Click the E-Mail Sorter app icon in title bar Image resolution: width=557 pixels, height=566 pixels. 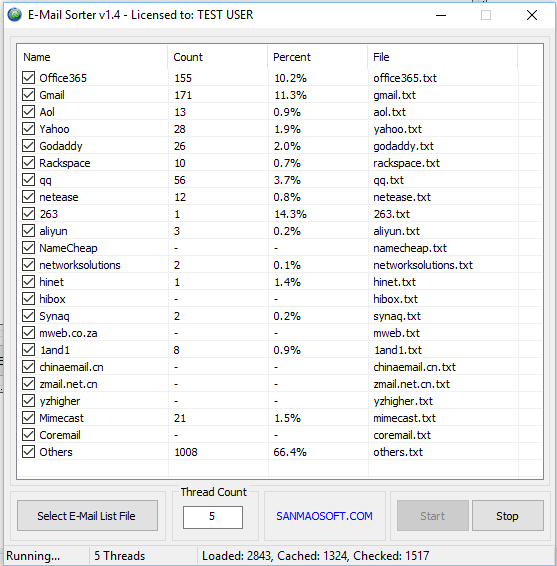(x=14, y=15)
